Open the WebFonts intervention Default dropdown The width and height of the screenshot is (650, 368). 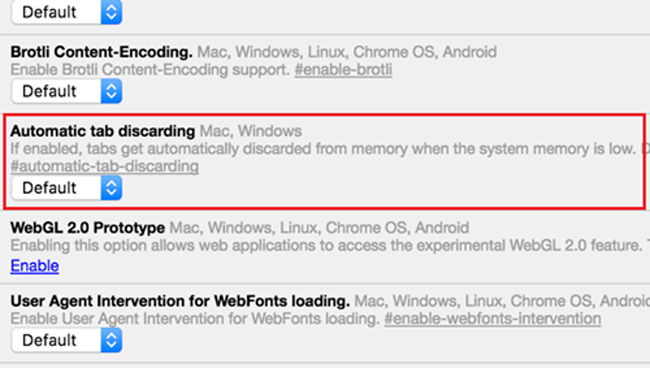[66, 340]
